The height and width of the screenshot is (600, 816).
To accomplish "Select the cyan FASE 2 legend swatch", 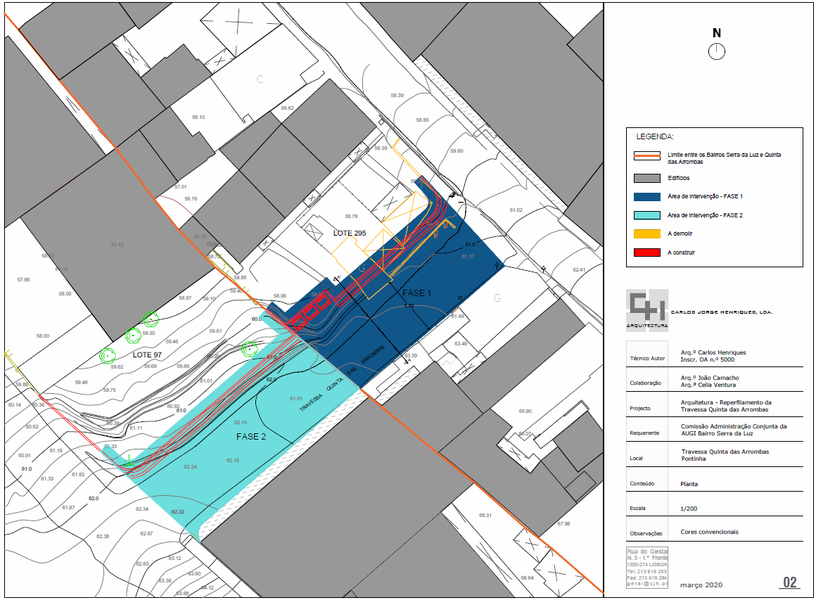I will coord(647,215).
